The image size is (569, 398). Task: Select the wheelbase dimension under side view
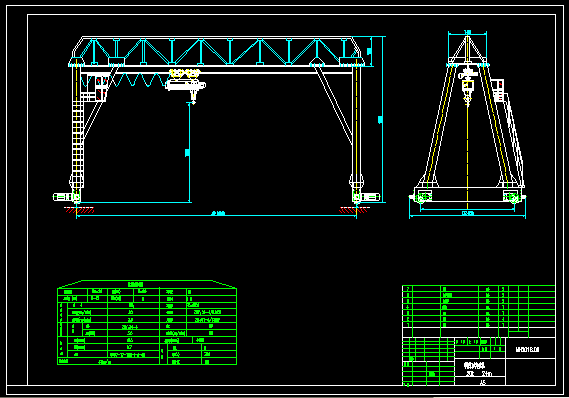tap(468, 213)
